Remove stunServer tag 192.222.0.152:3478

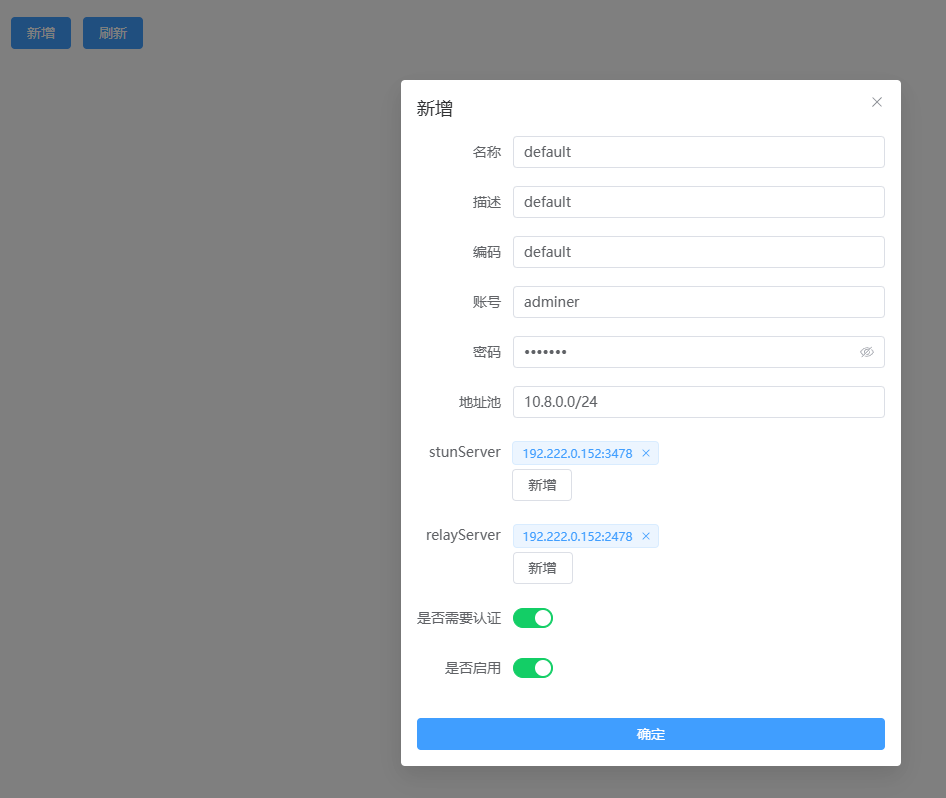pos(646,454)
